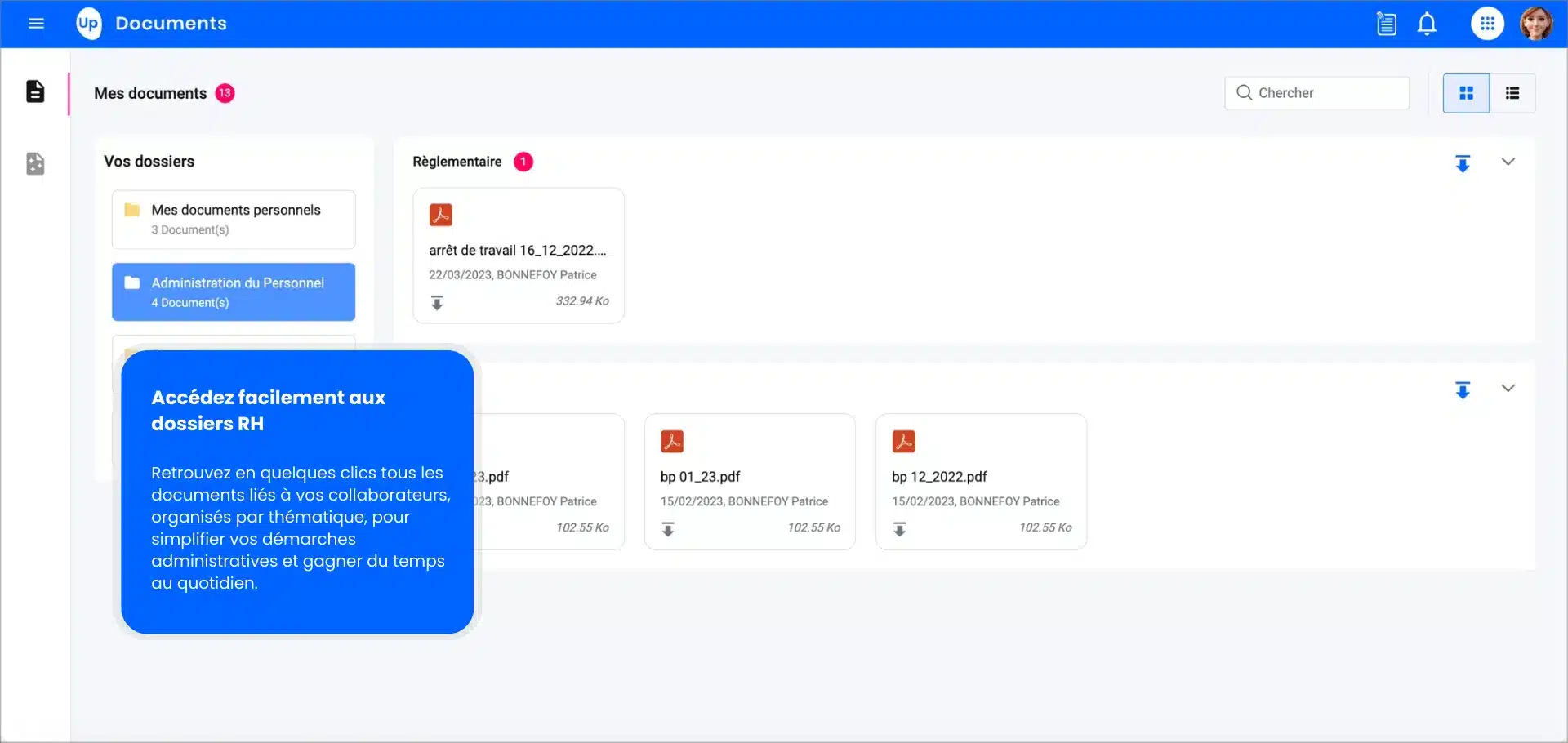Download arrêt de travail PDF
This screenshot has height=743, width=1568.
point(437,303)
